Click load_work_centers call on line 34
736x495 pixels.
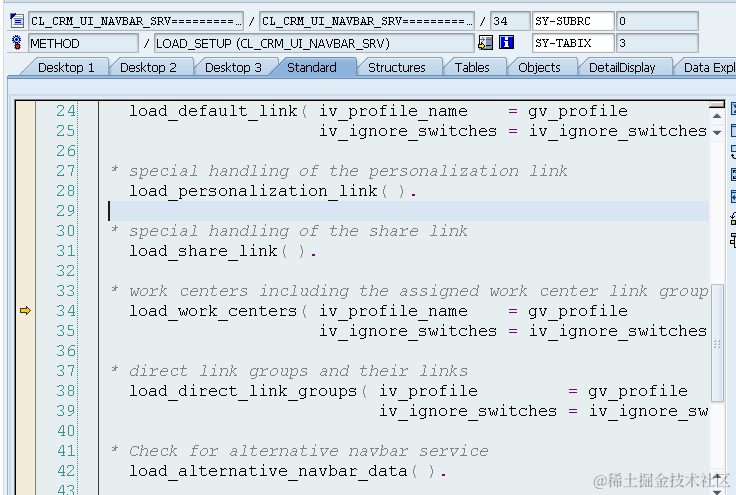click(x=214, y=311)
